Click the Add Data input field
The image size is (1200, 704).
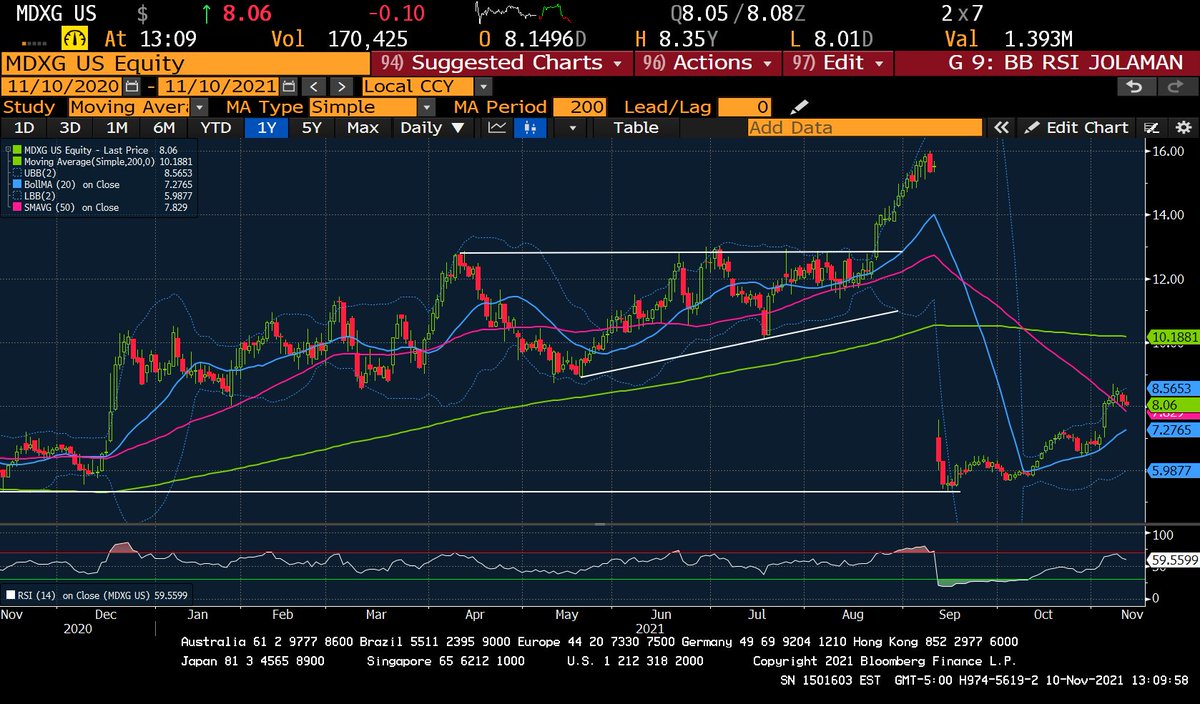pyautogui.click(x=865, y=127)
